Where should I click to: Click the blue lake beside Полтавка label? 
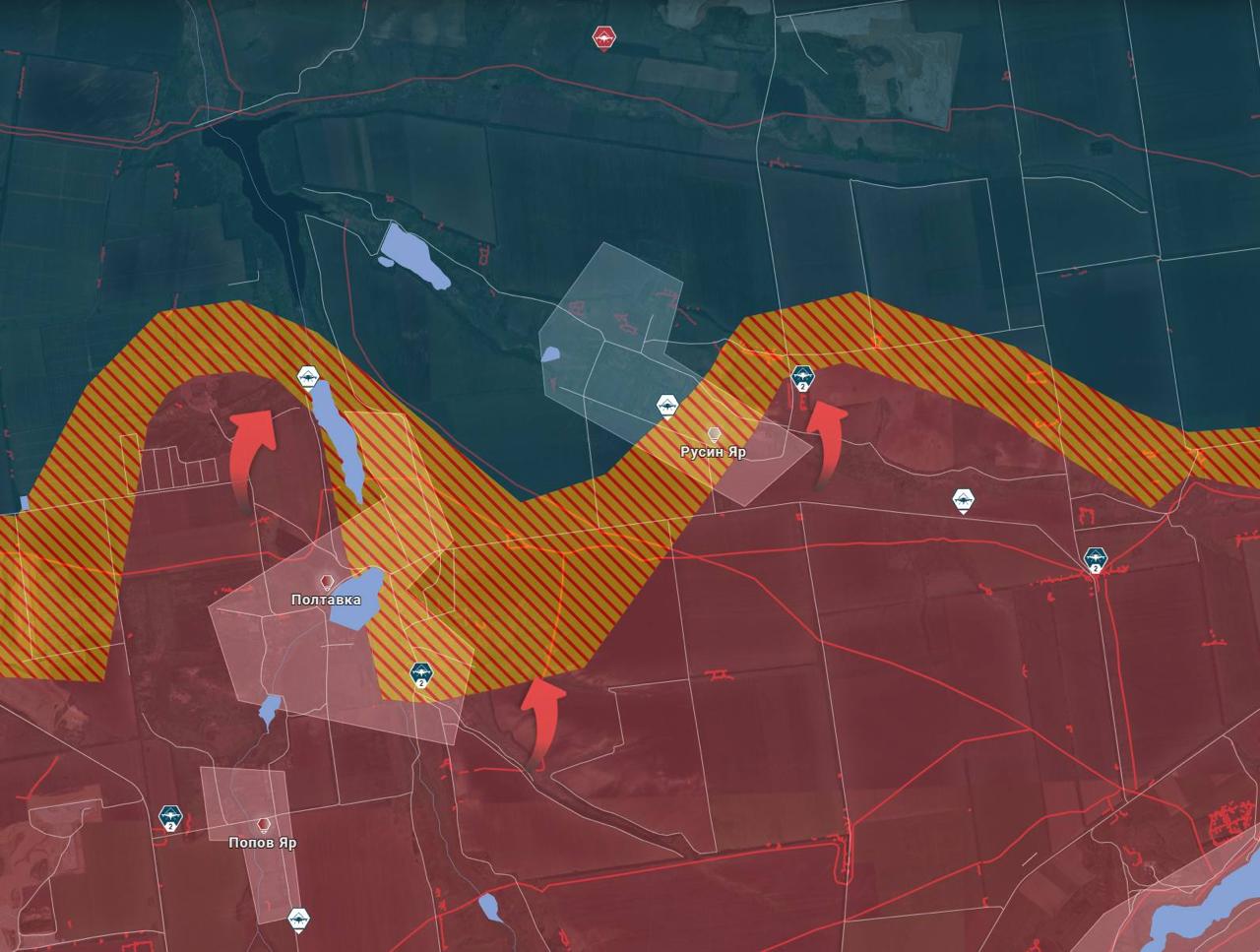(356, 598)
